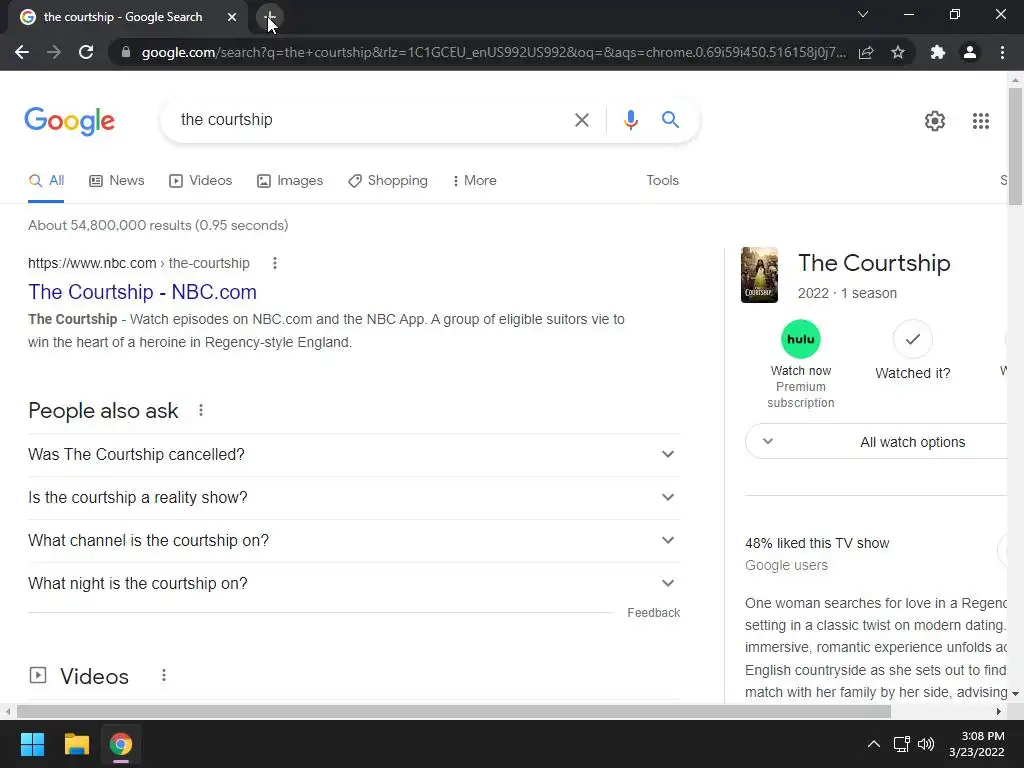Bookmark this tab with star icon
The image size is (1024, 768).
tap(898, 52)
